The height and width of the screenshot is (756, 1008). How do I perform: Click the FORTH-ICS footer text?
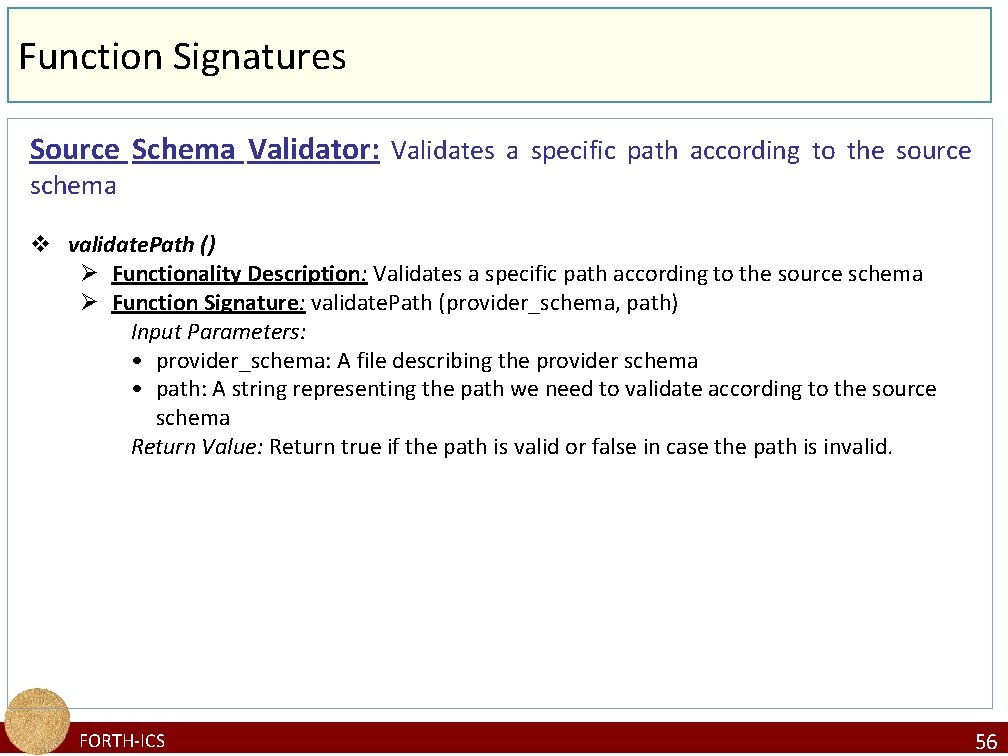click(x=122, y=741)
